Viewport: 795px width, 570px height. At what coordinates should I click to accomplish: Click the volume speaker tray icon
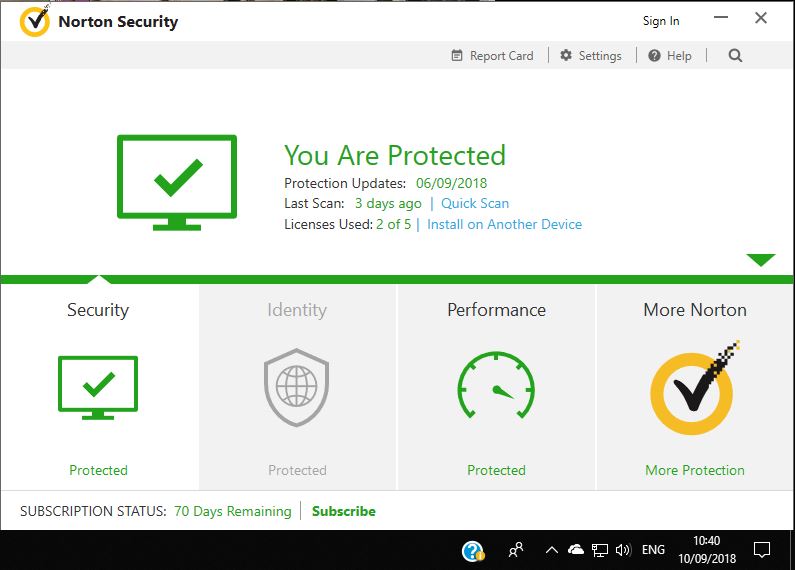tap(623, 550)
